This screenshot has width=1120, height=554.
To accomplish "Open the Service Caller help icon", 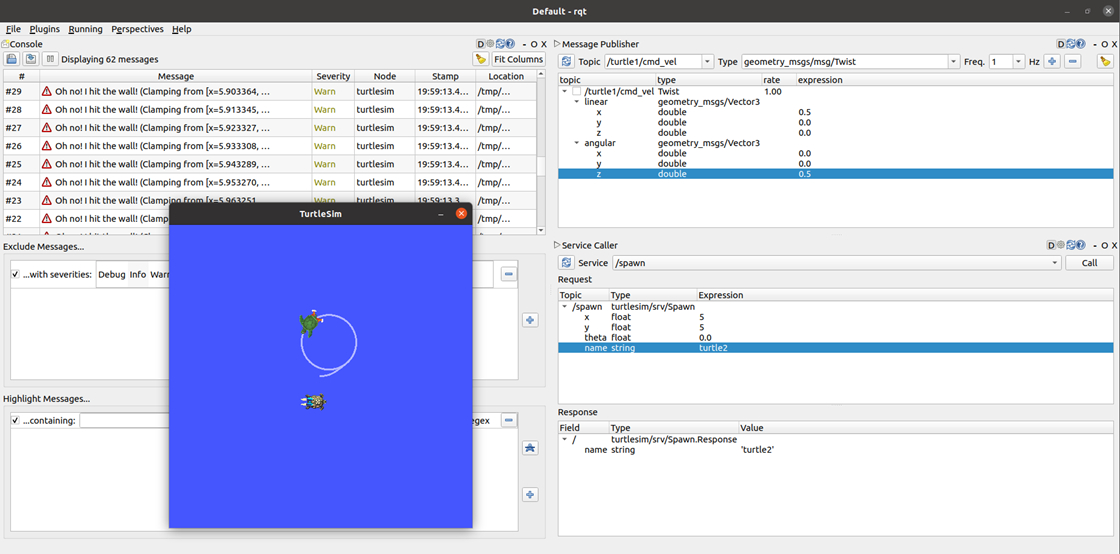I will tap(1081, 245).
